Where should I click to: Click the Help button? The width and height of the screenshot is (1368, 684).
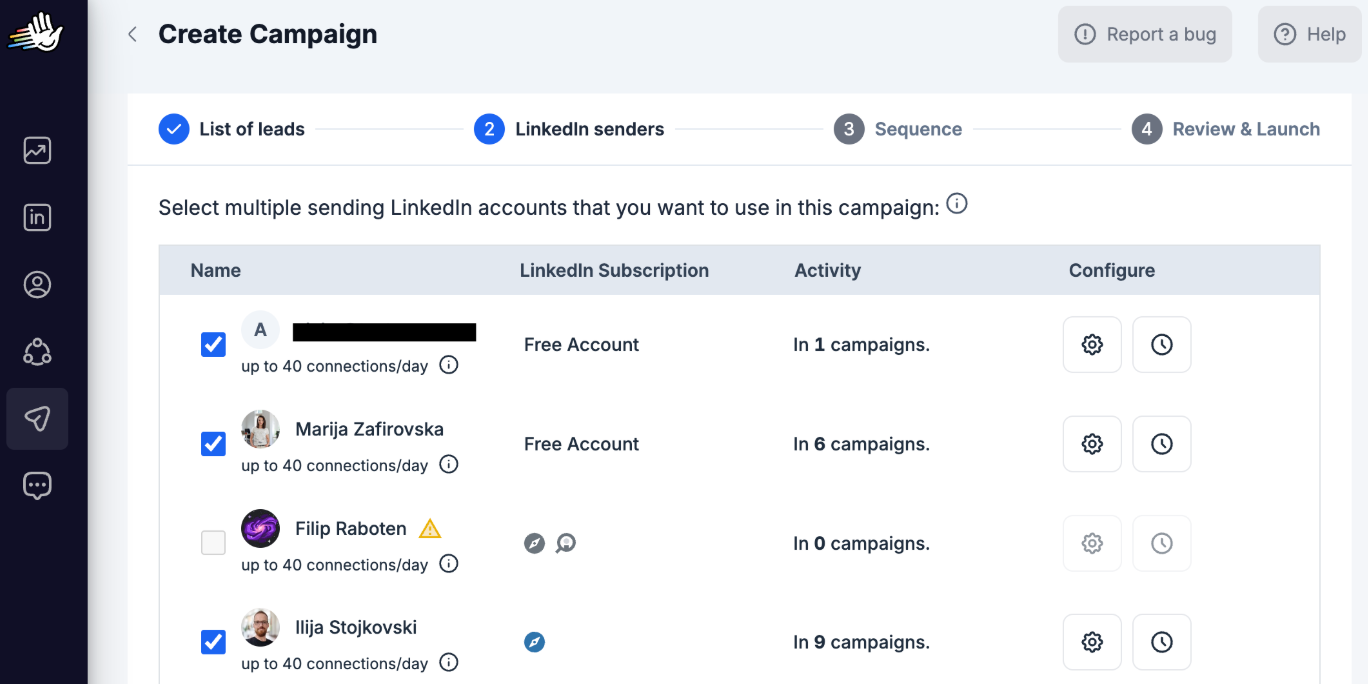click(1310, 34)
